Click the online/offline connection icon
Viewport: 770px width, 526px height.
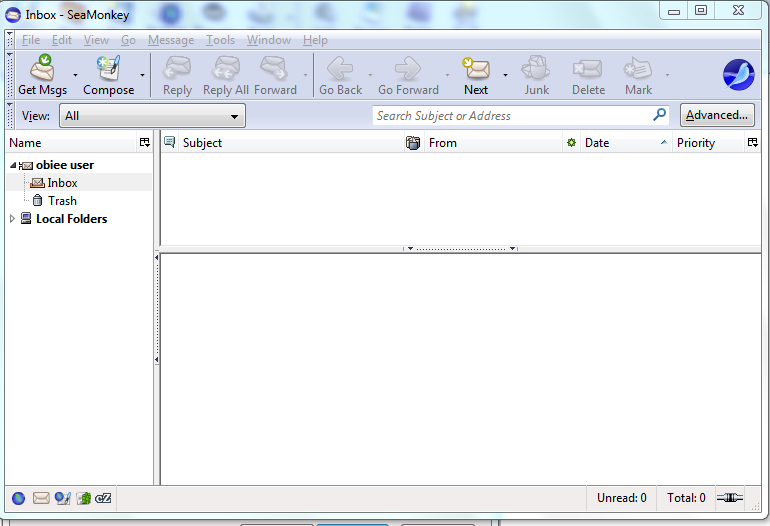tap(730, 498)
